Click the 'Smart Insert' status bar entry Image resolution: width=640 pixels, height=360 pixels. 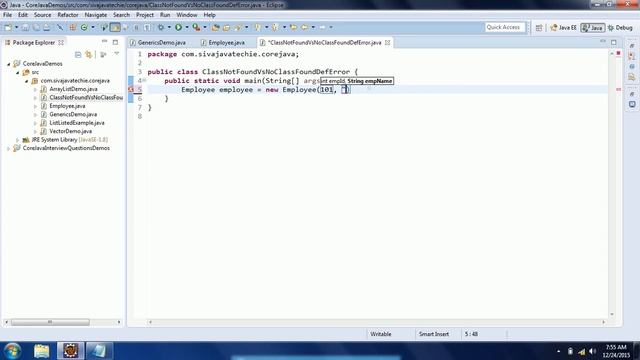tap(433, 334)
